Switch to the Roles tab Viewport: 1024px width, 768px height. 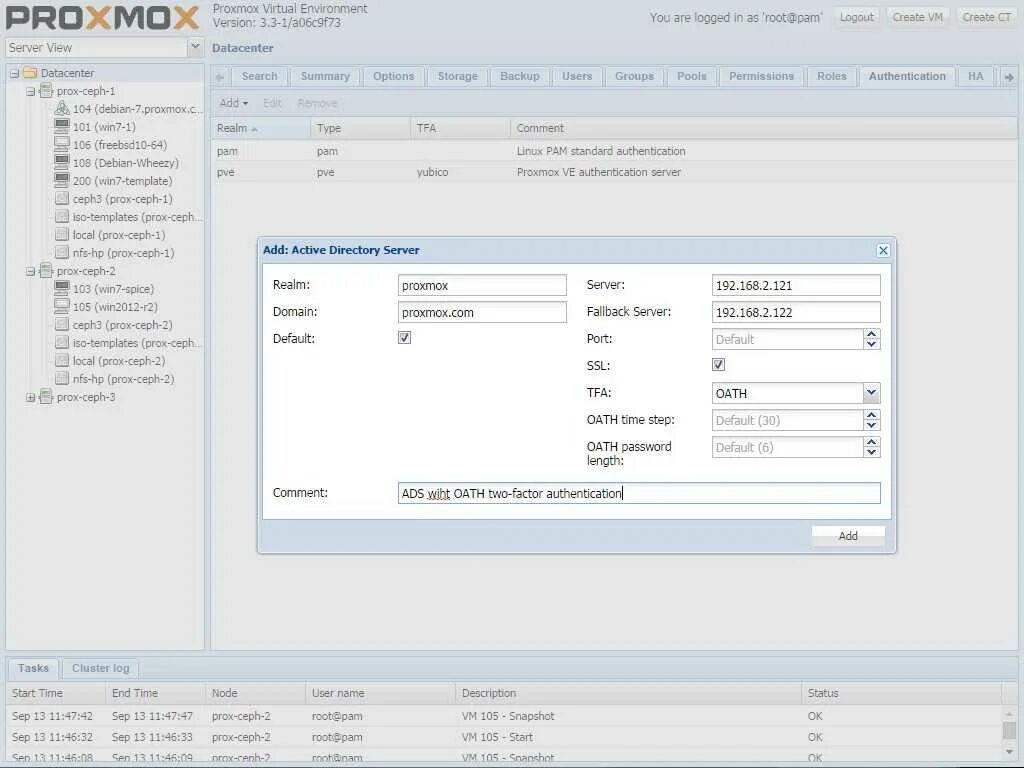coord(831,76)
